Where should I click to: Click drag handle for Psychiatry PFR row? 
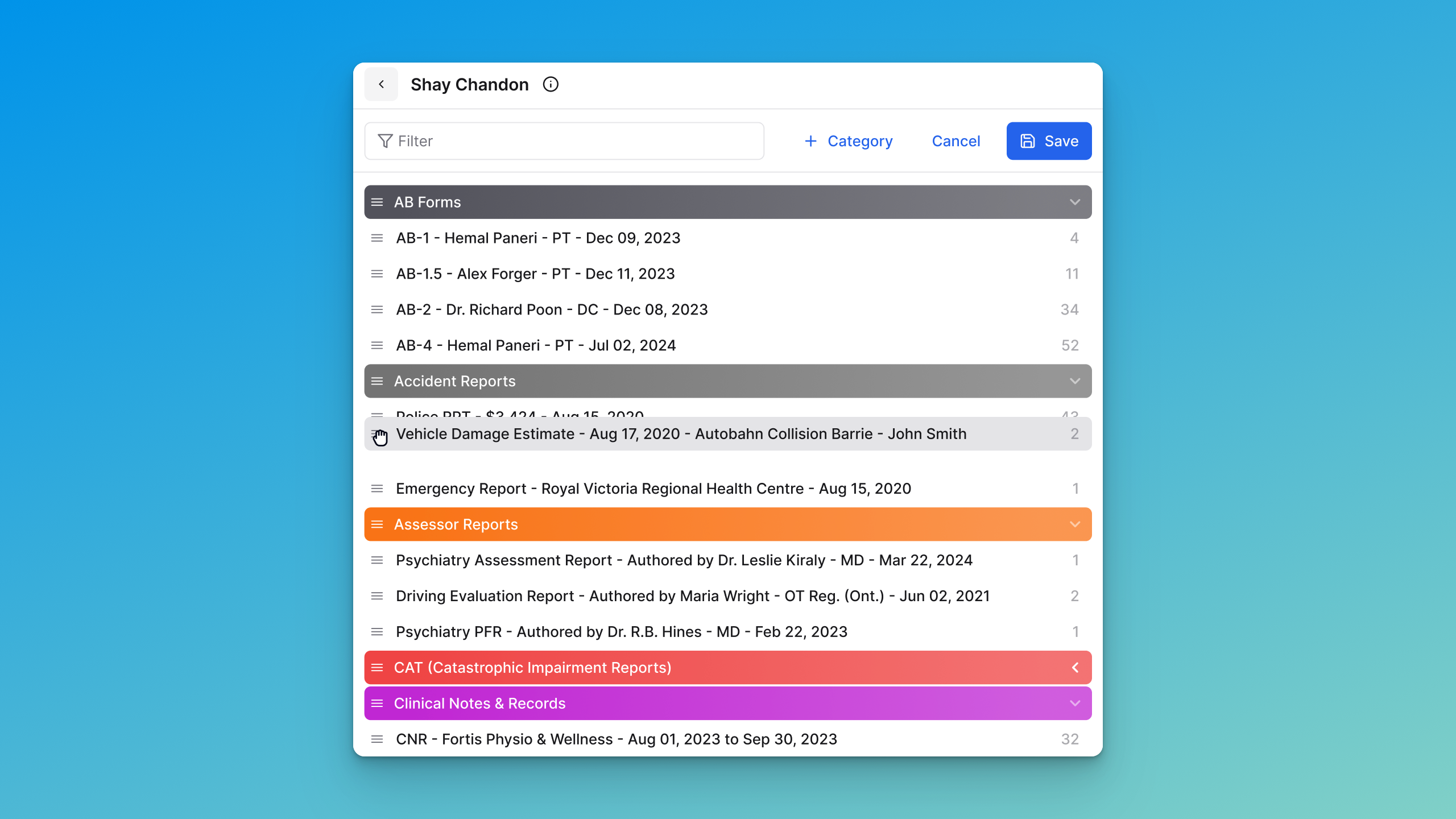click(377, 632)
